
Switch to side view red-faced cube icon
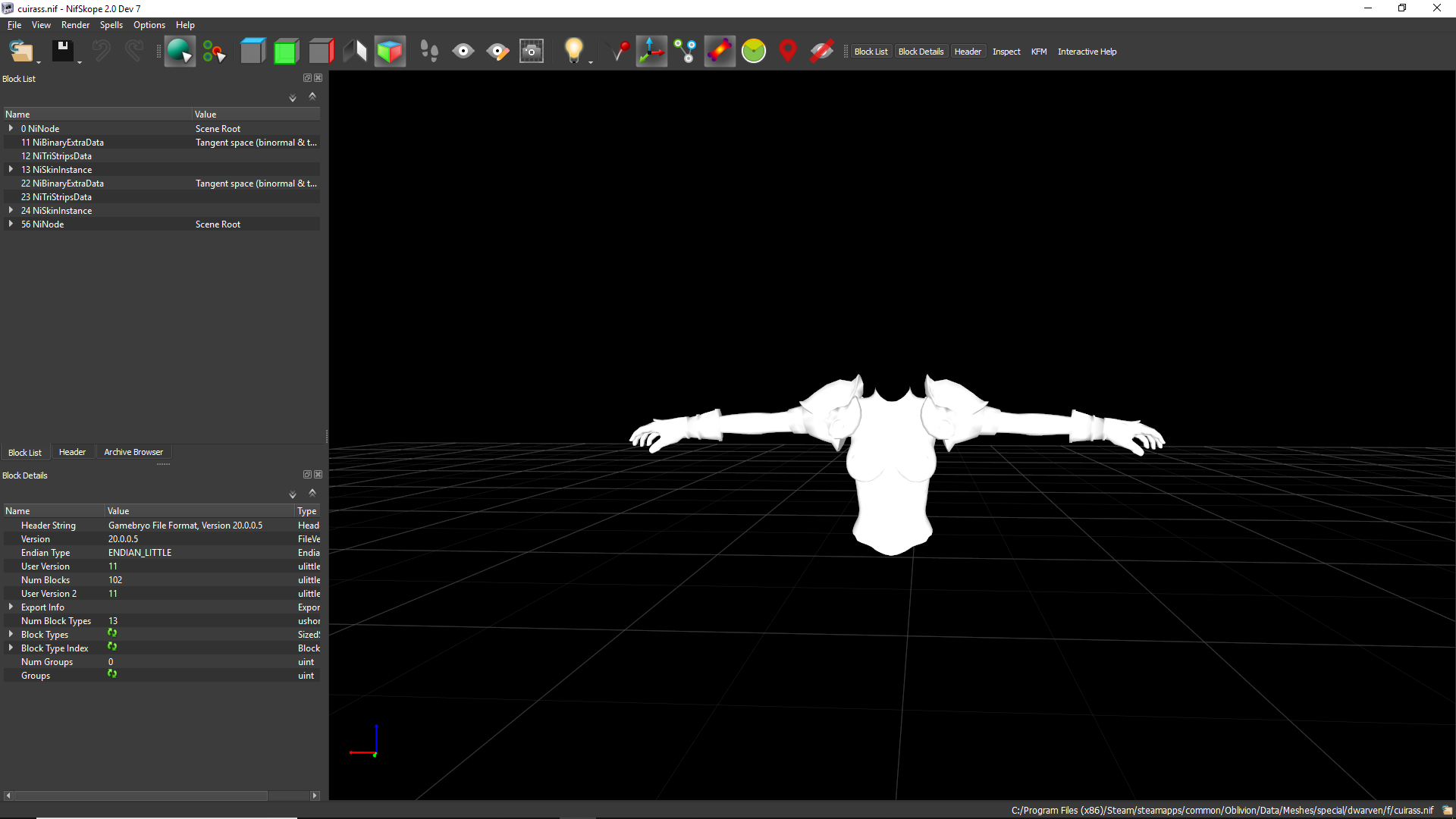(x=321, y=52)
